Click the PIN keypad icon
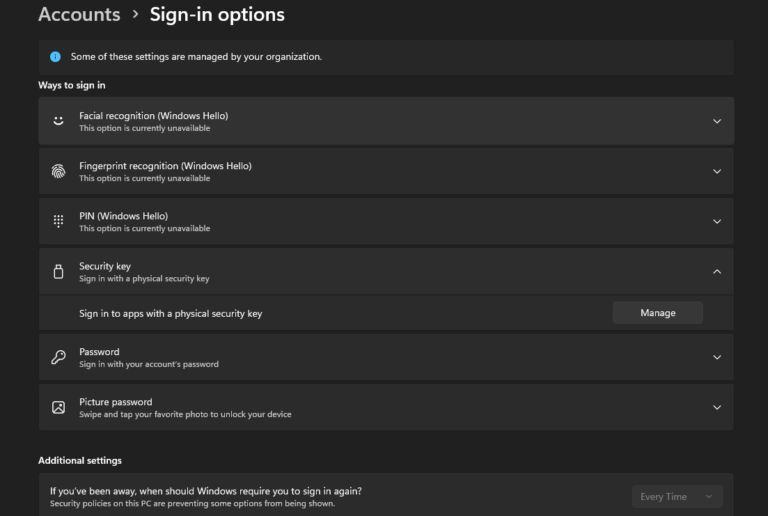 (x=58, y=221)
